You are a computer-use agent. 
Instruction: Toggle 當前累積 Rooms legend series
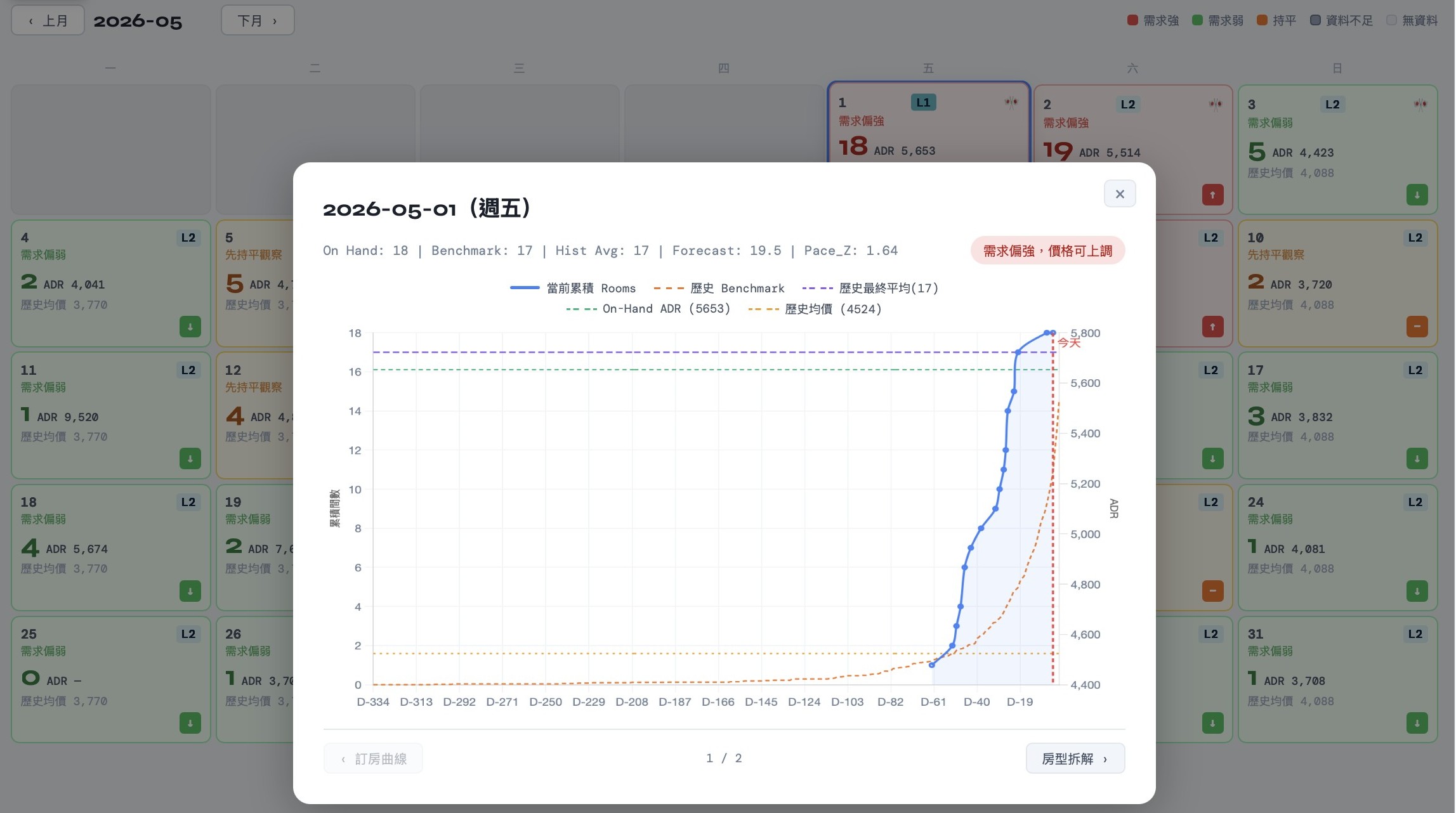tap(572, 288)
